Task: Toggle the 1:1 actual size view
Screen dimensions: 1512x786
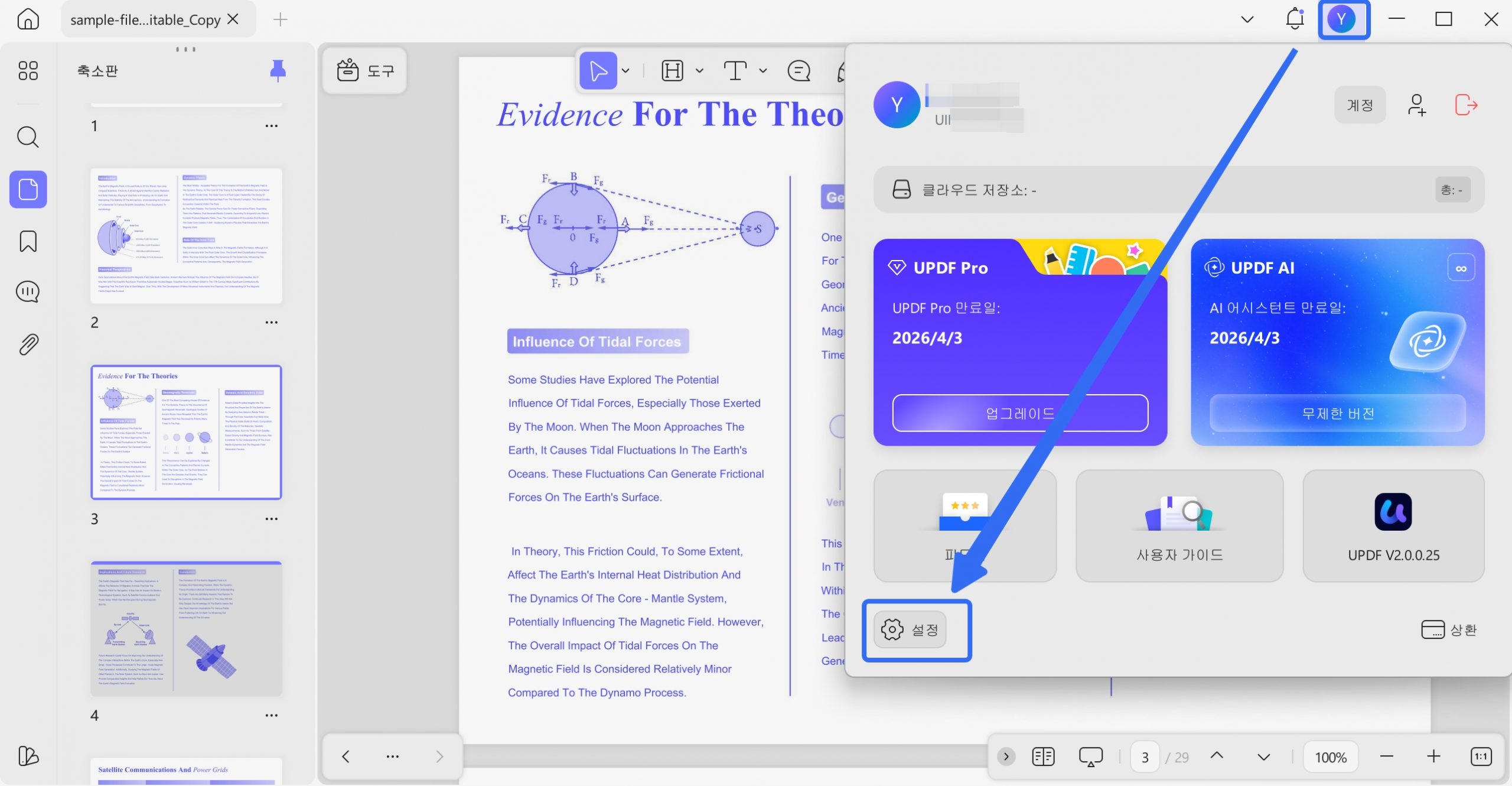Action: 1481,756
